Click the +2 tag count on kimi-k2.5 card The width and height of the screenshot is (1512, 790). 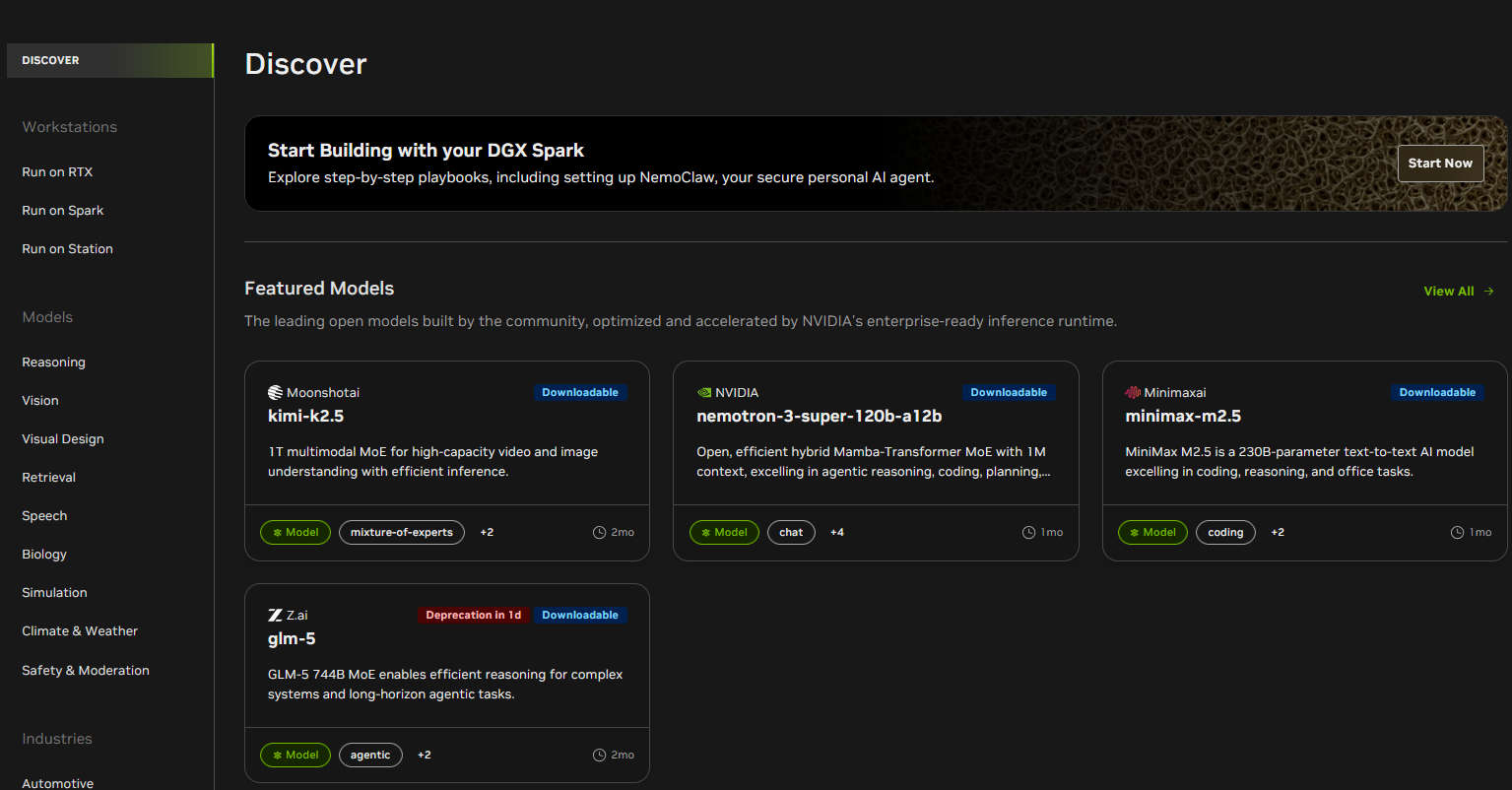tap(487, 533)
